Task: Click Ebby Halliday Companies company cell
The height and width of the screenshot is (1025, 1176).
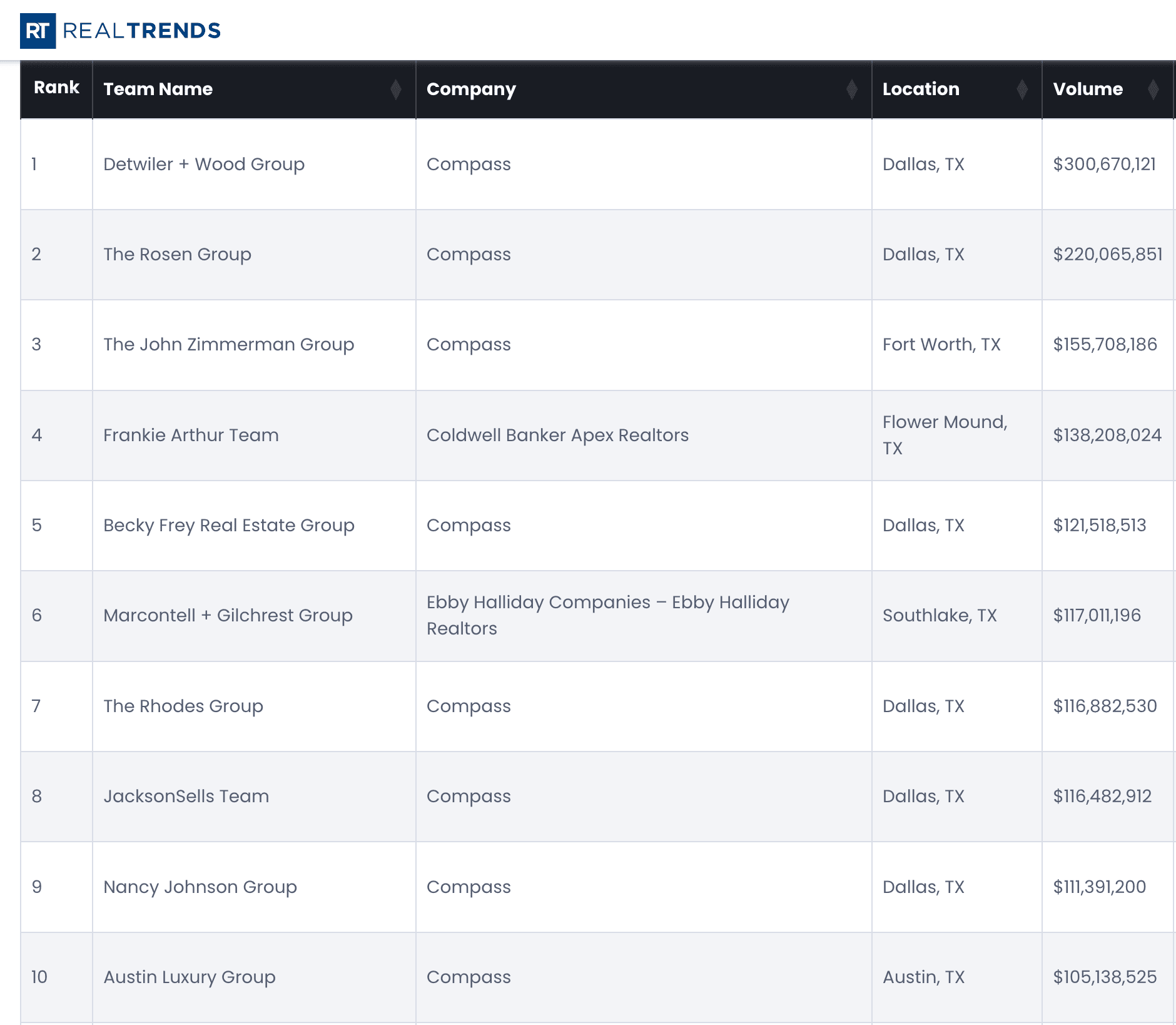Action: click(644, 616)
